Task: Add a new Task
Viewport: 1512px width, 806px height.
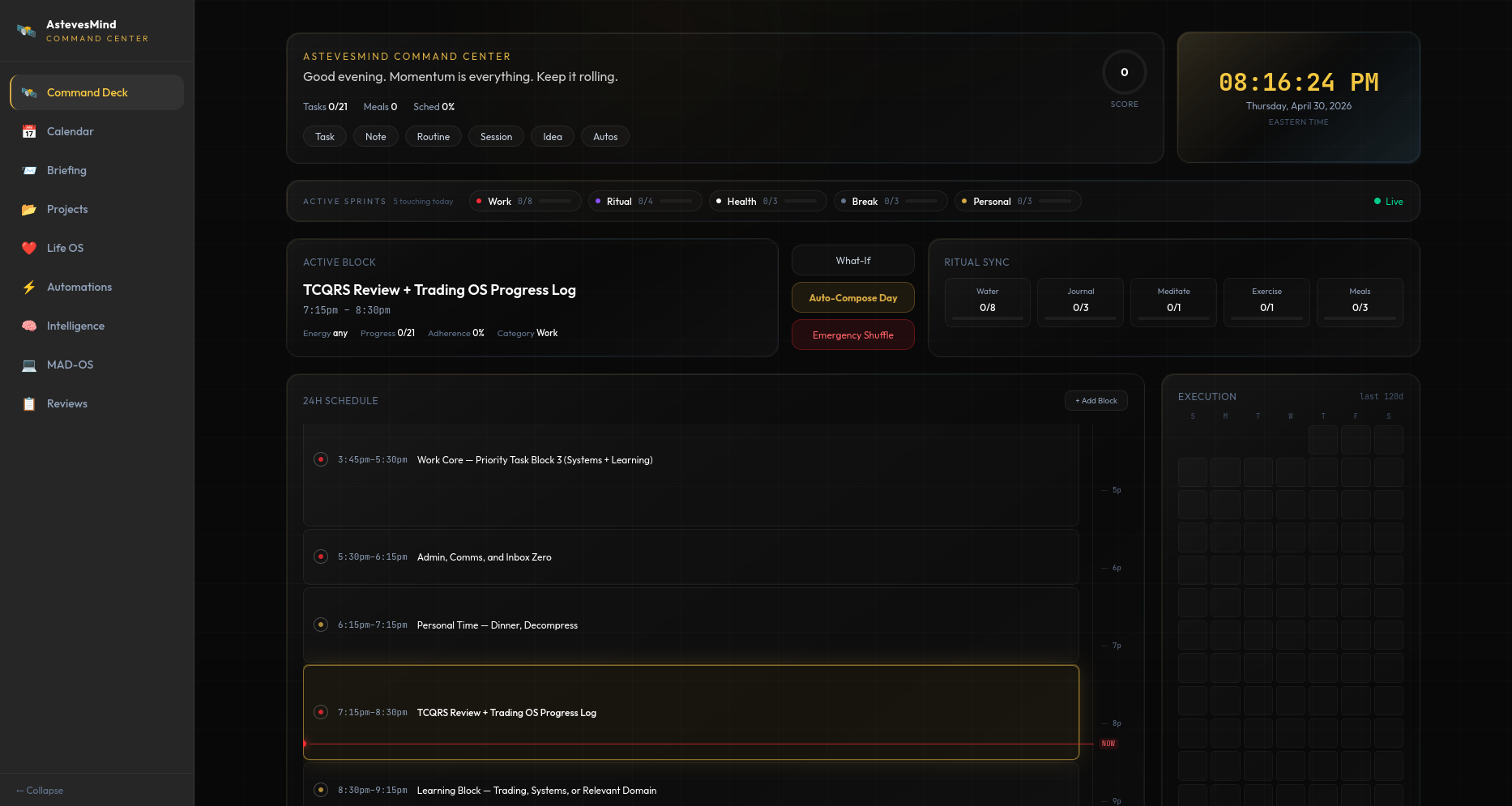Action: 325,137
